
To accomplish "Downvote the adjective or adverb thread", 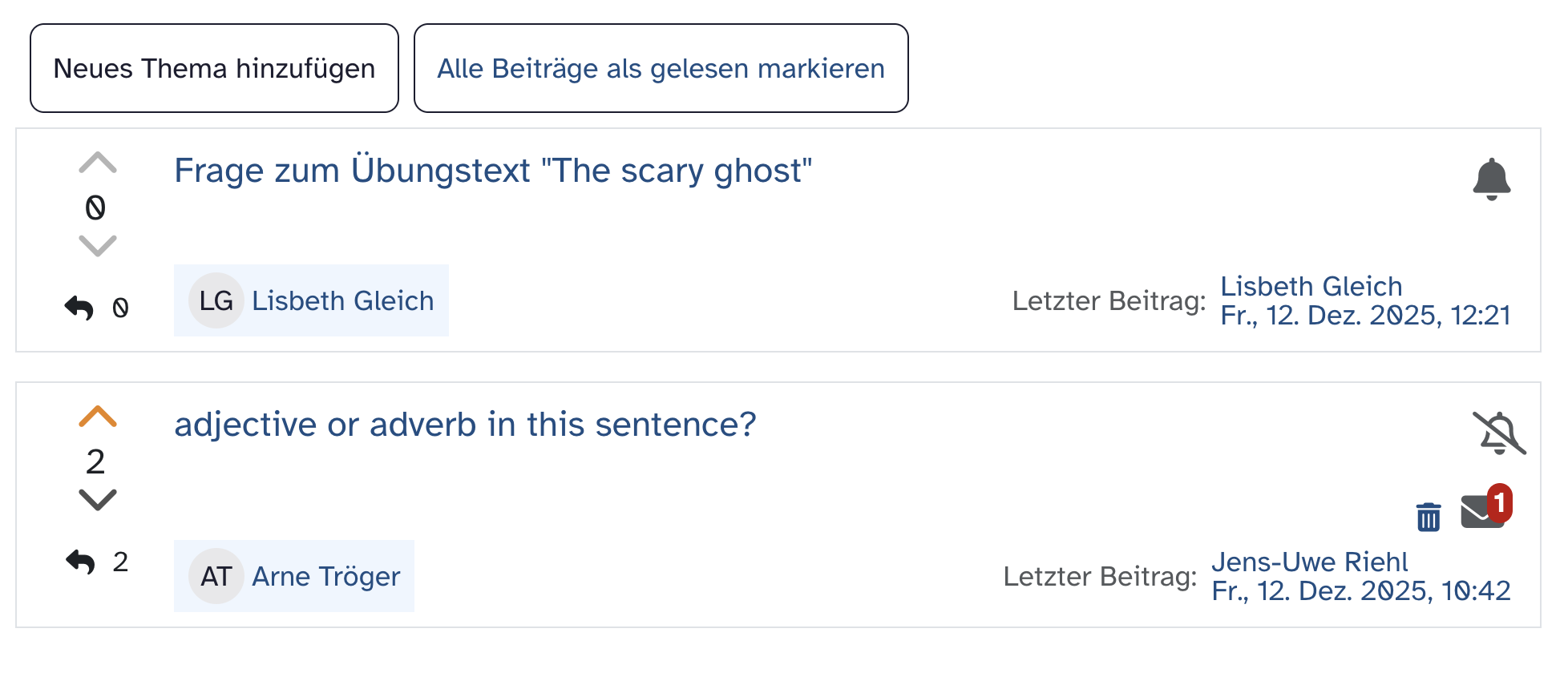I will pos(98,500).
